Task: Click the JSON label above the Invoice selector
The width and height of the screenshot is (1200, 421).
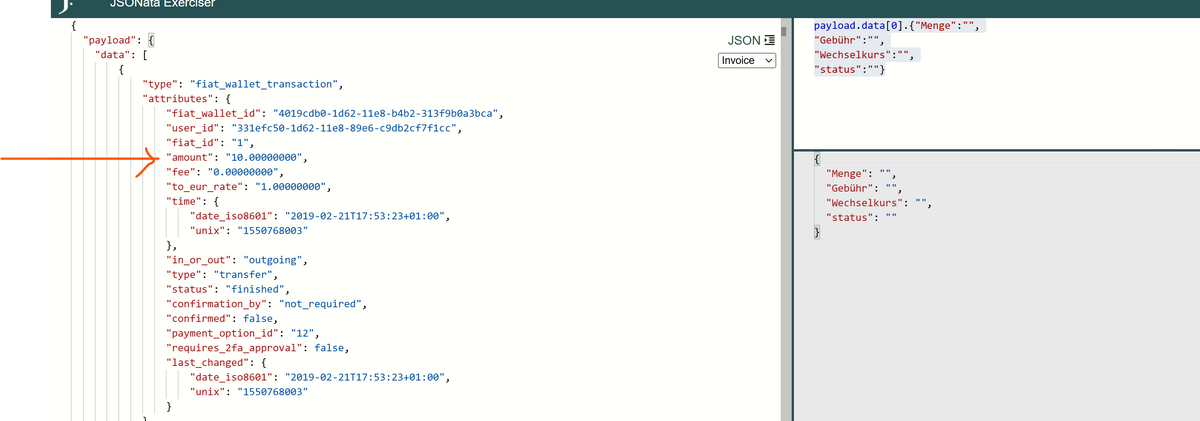Action: [x=745, y=40]
